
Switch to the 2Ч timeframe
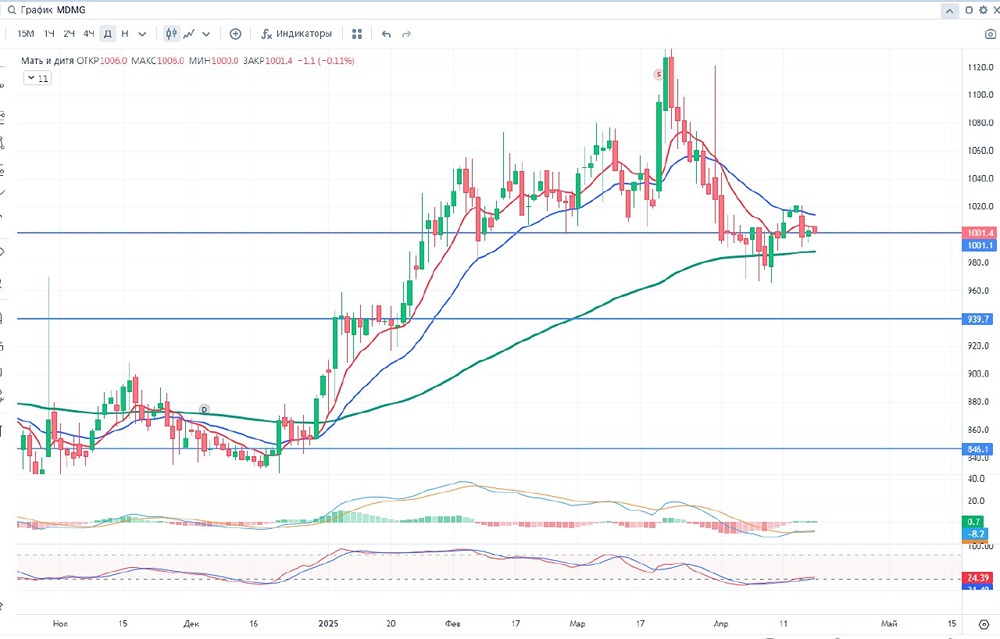point(69,34)
